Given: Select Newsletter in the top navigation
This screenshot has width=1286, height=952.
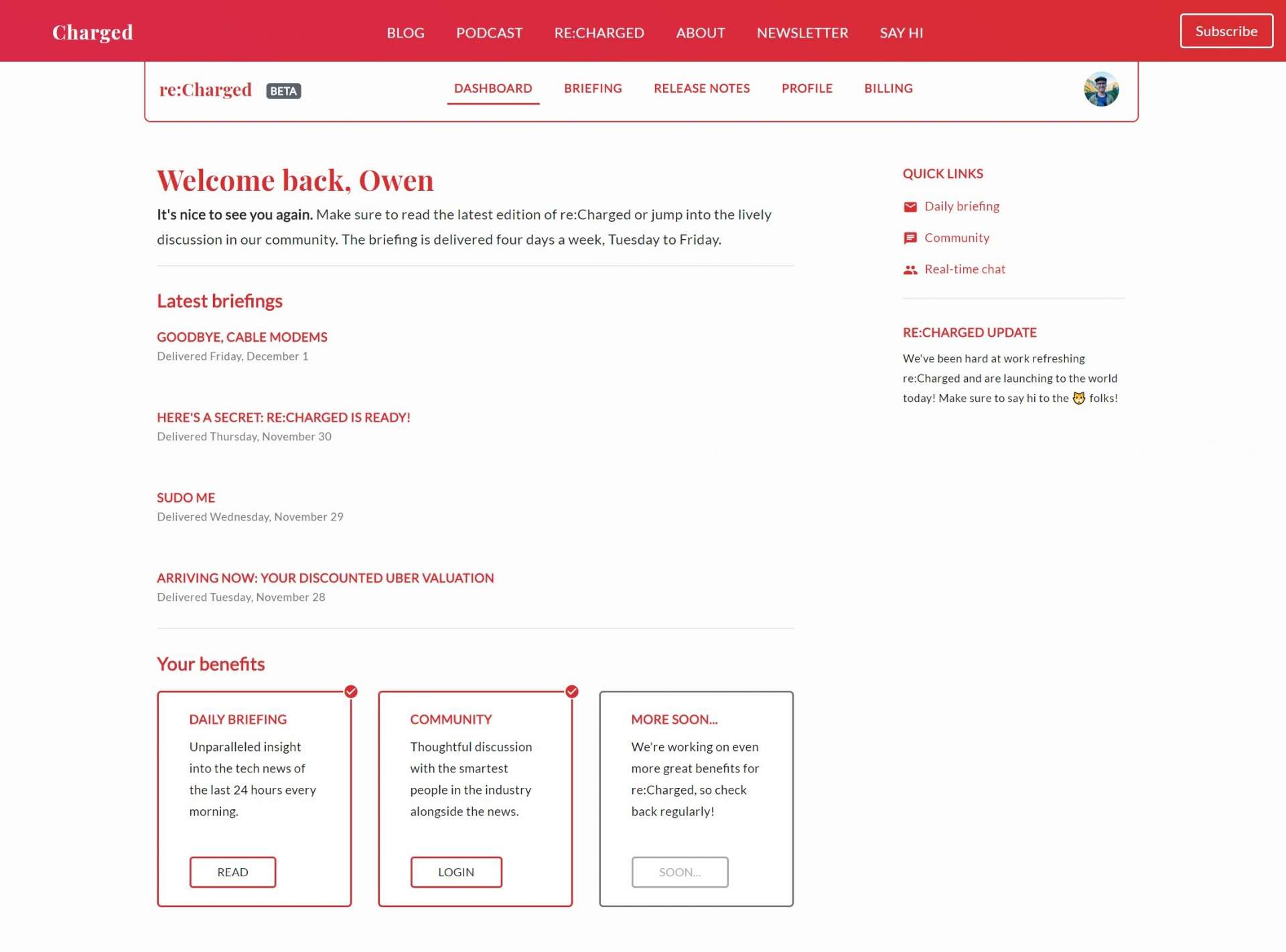Looking at the screenshot, I should [x=802, y=33].
